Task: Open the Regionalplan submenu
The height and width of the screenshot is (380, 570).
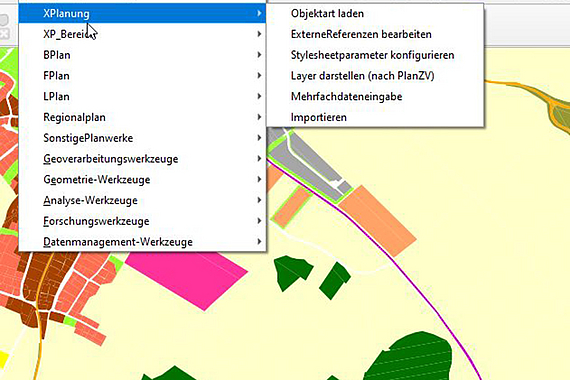Action: point(142,117)
